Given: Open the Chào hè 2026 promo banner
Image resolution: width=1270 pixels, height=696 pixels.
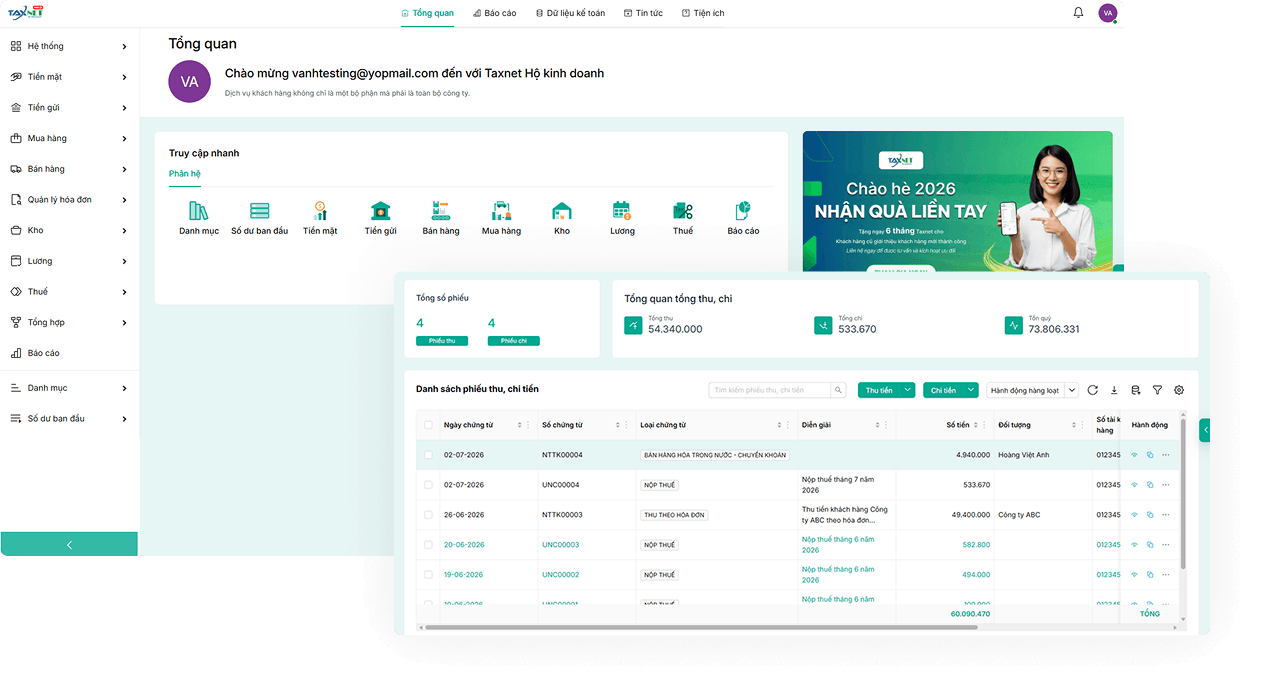Looking at the screenshot, I should [957, 201].
